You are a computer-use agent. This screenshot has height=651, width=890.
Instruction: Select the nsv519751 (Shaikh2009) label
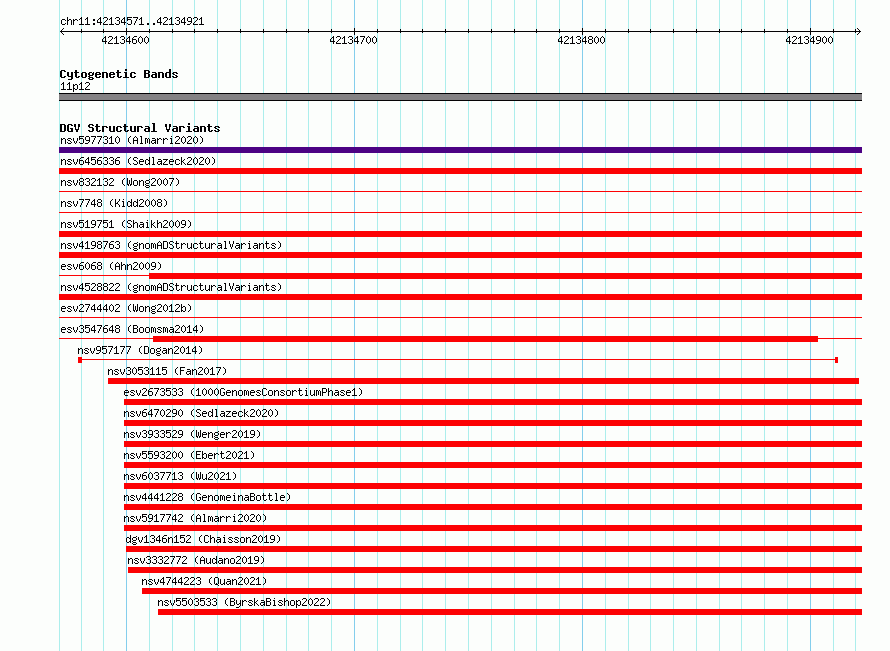click(126, 224)
